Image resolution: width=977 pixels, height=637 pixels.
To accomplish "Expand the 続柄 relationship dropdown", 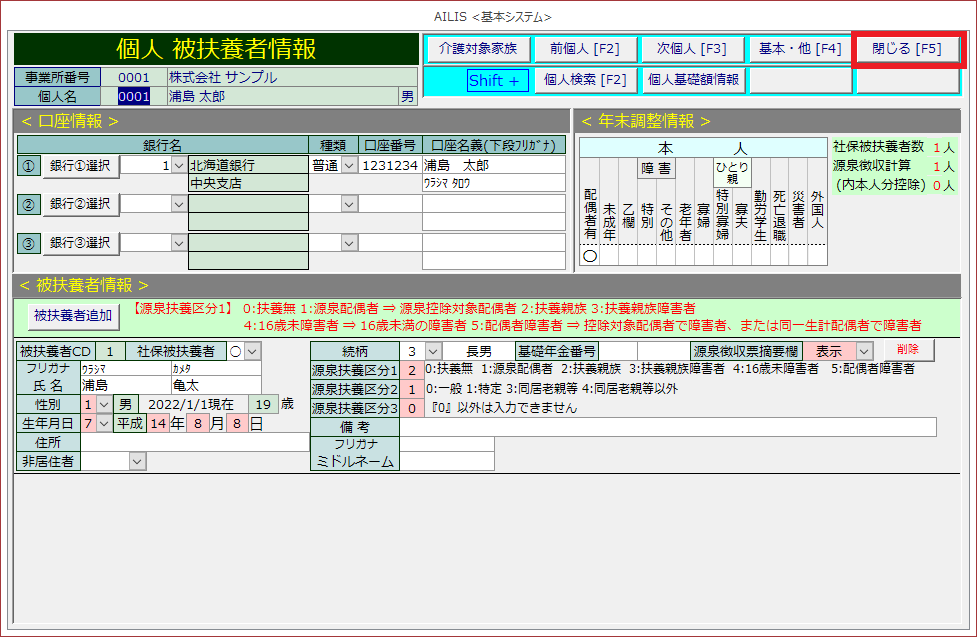I will coord(432,351).
